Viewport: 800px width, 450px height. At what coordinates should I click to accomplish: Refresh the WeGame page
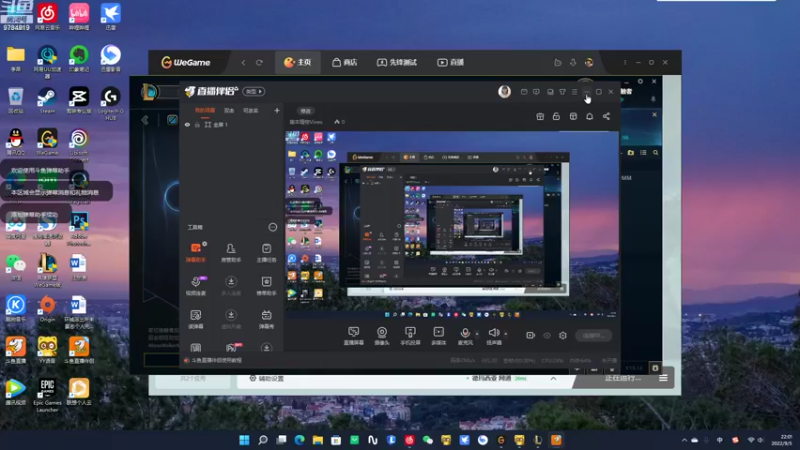259,62
